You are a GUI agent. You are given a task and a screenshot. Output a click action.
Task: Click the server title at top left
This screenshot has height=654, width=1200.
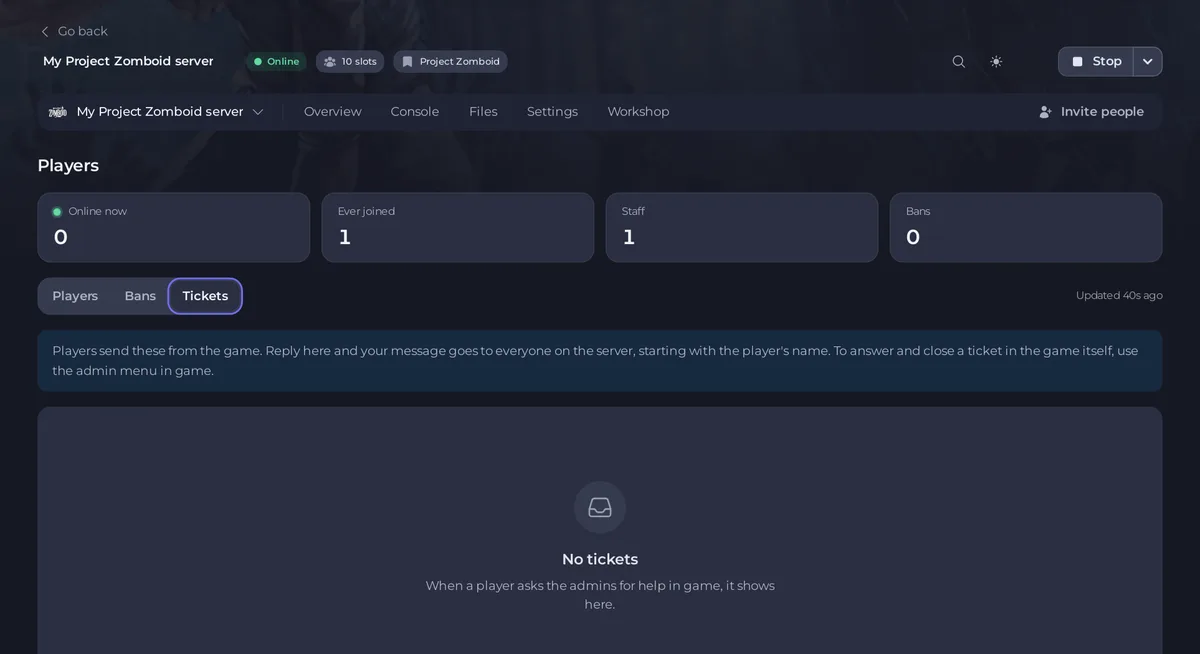click(128, 61)
